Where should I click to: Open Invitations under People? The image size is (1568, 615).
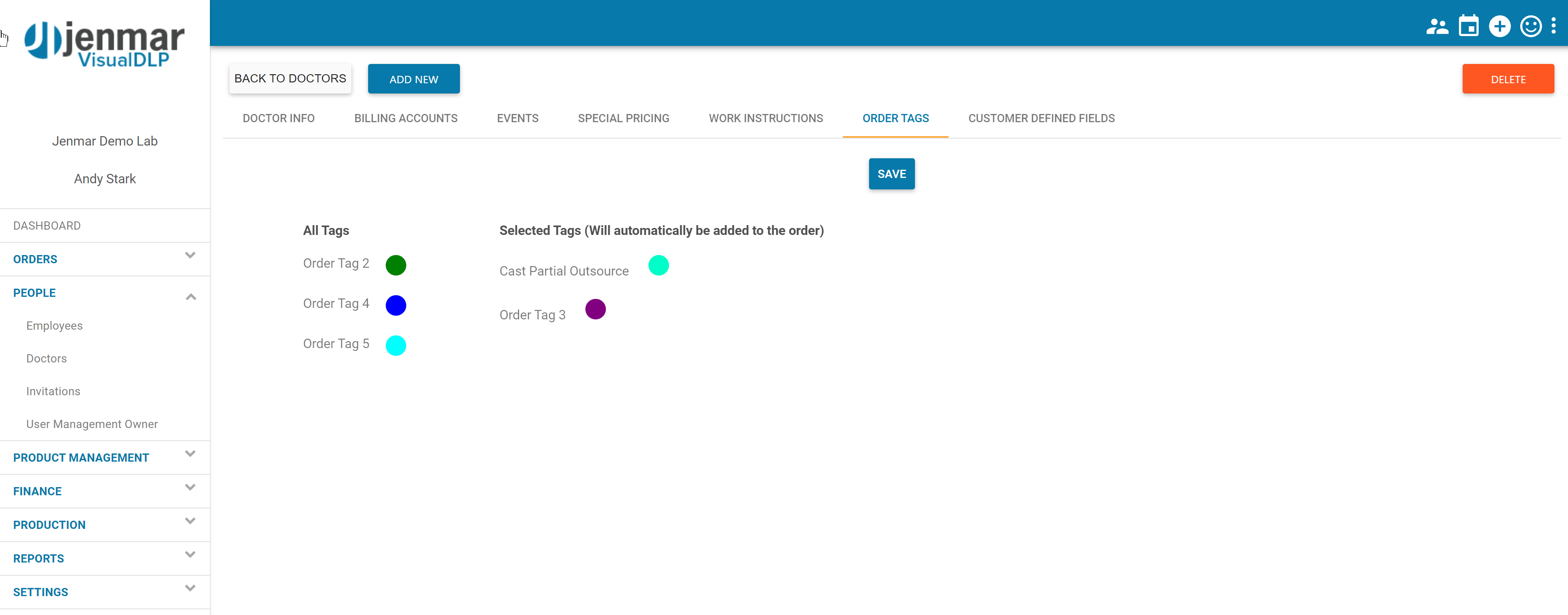tap(53, 392)
